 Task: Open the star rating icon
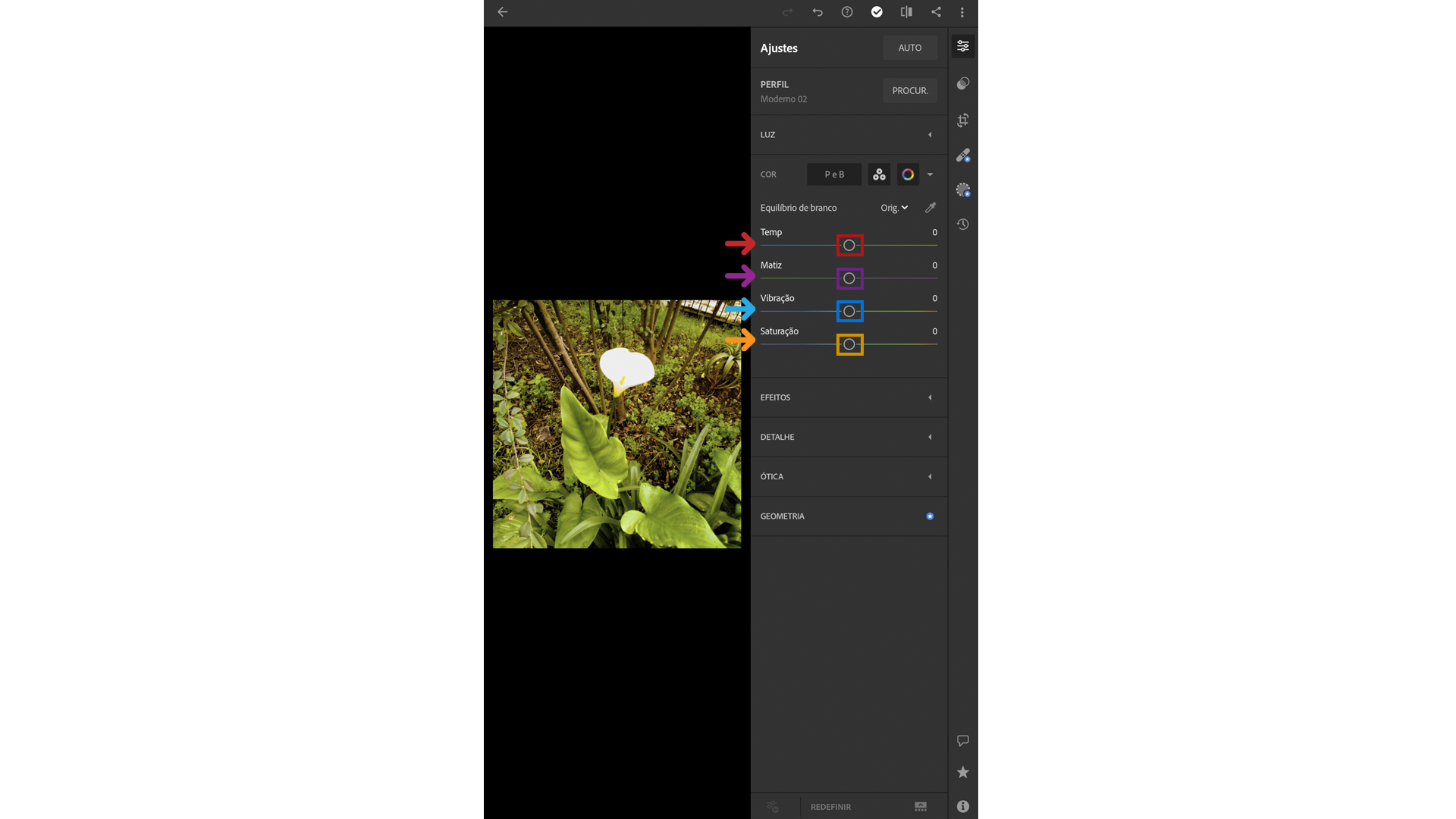(963, 772)
